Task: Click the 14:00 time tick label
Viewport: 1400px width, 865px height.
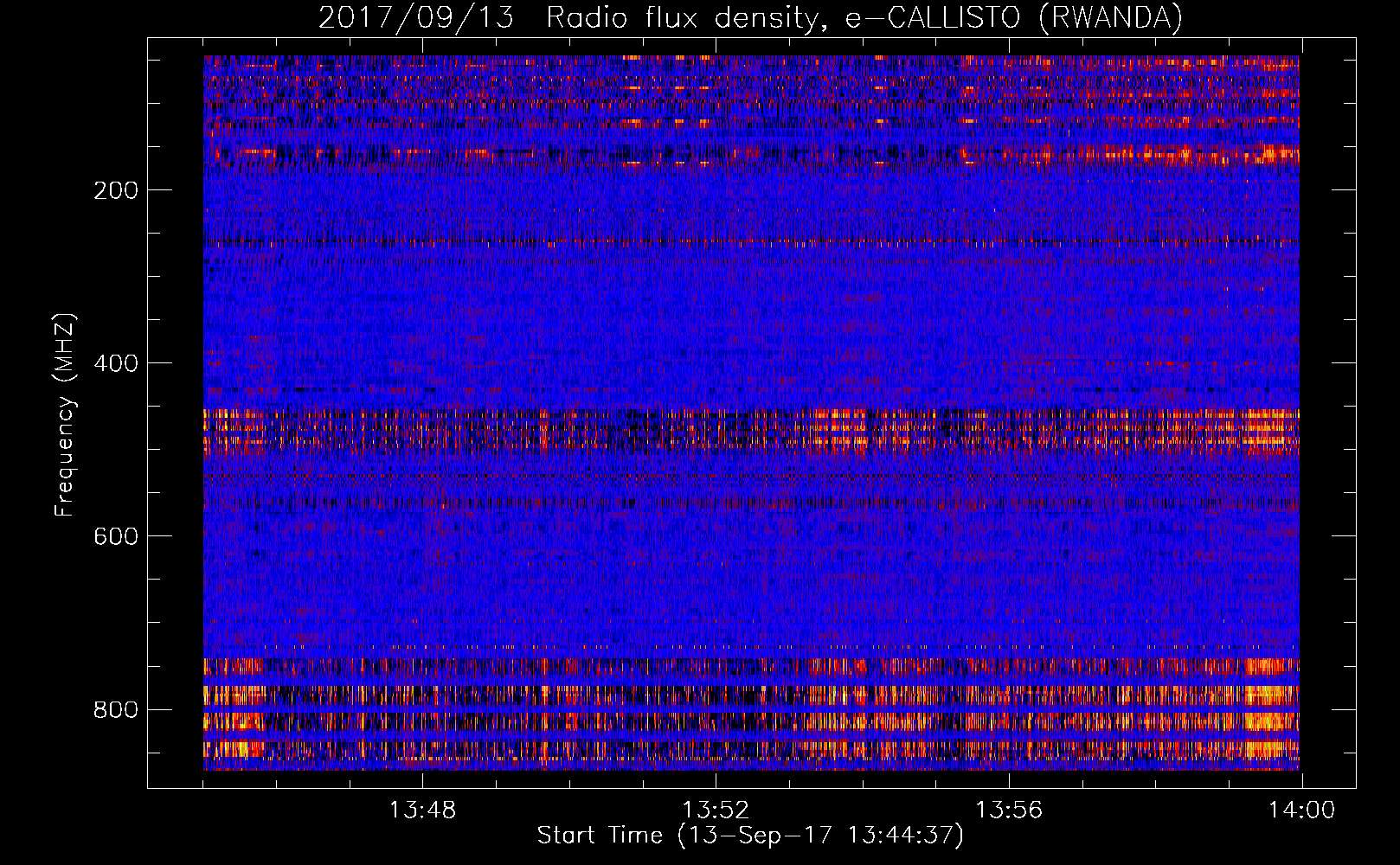Action: pyautogui.click(x=1302, y=811)
